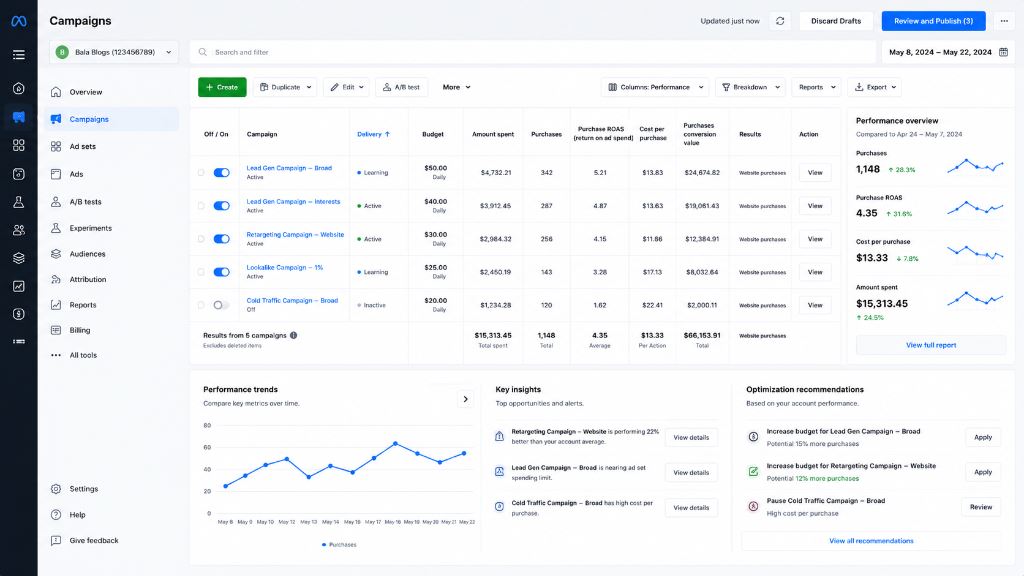Open the Columns: Performance dropdown
1024x576 pixels.
pyautogui.click(x=655, y=87)
